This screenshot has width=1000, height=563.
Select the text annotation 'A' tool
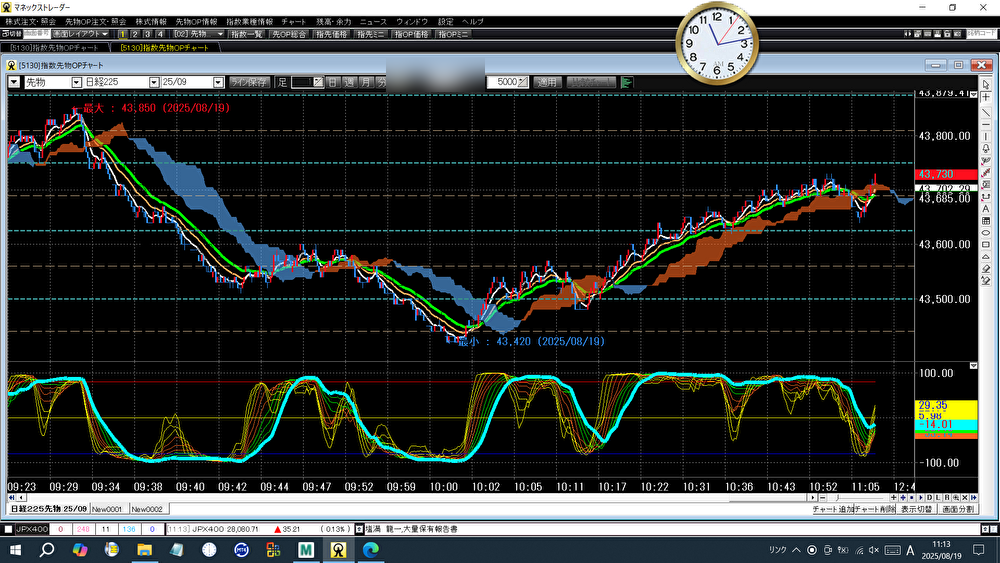pos(986,209)
